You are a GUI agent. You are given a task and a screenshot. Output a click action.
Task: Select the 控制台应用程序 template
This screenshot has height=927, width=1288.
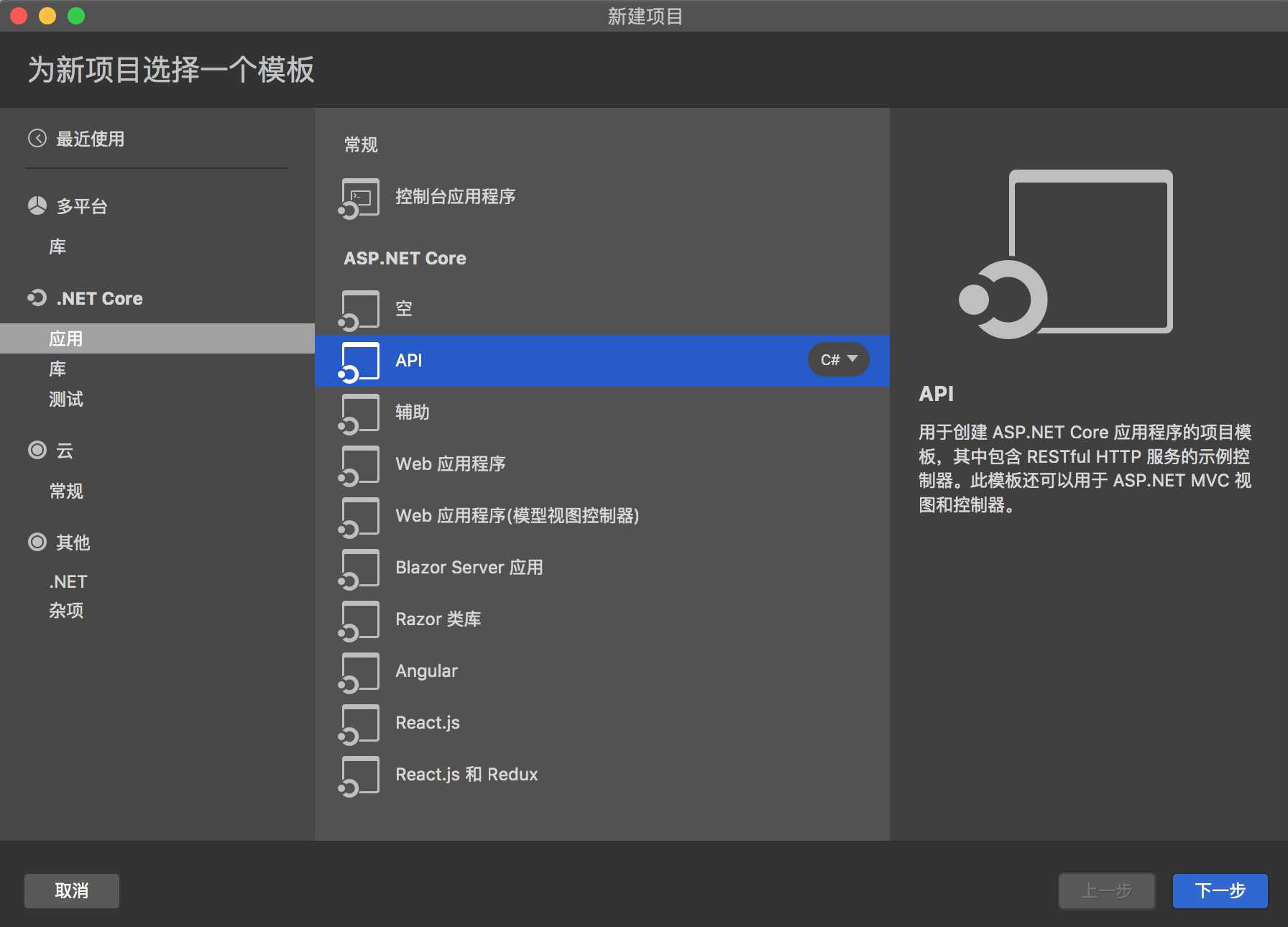click(456, 197)
